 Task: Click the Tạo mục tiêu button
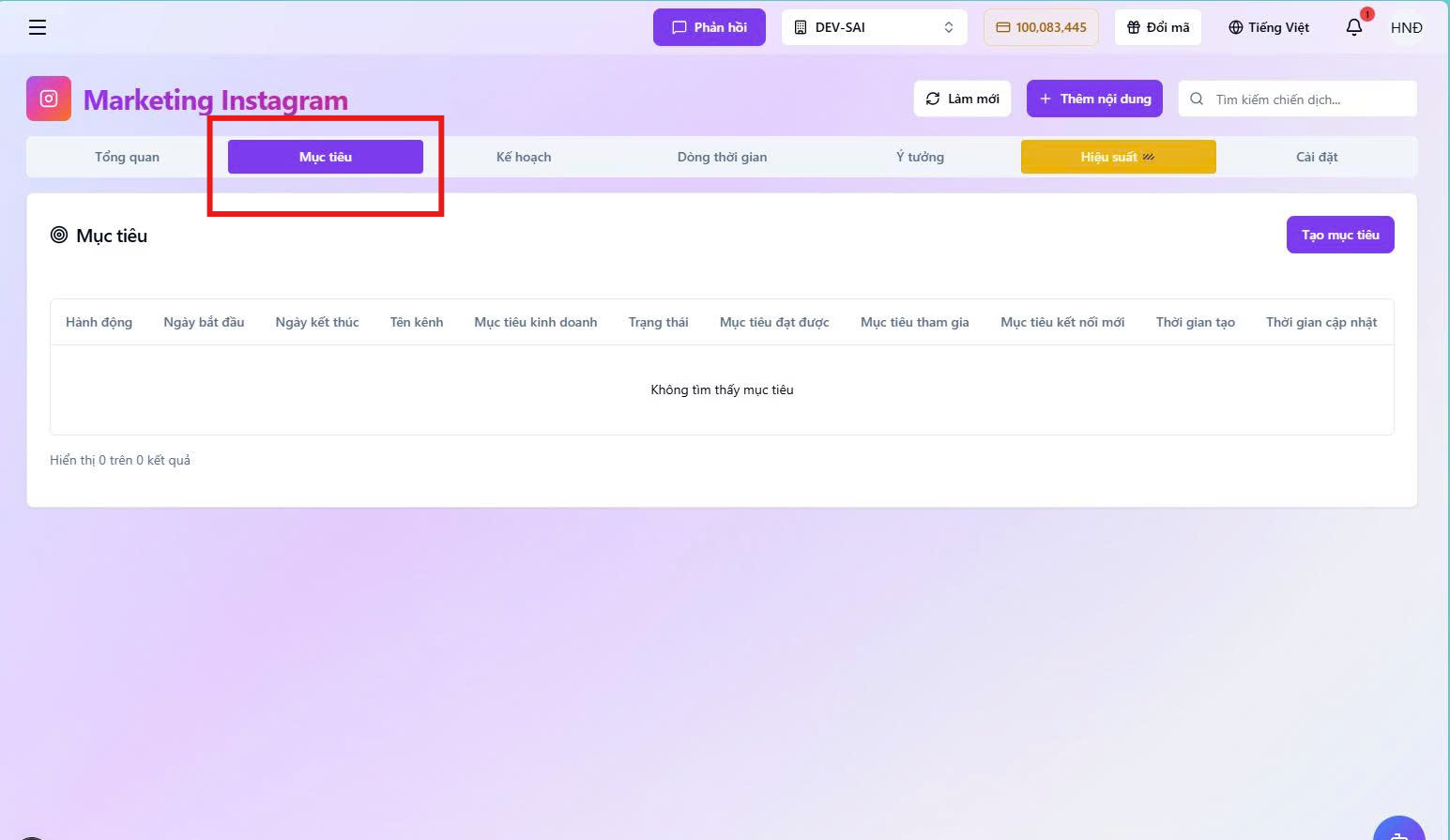pyautogui.click(x=1340, y=235)
